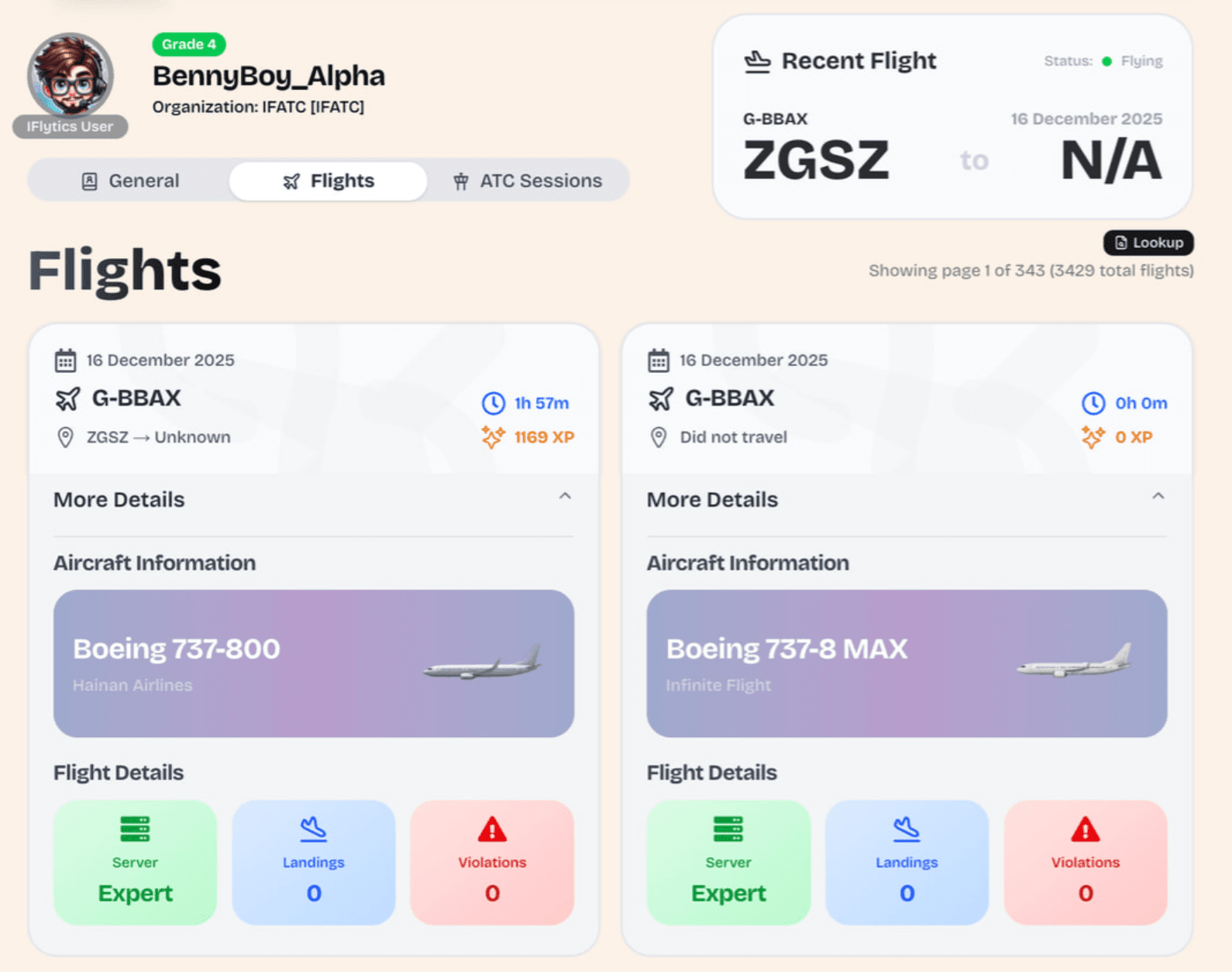Click the Boeing 737-8 MAX aircraft card
Viewport: 1232px width, 972px height.
click(x=907, y=664)
